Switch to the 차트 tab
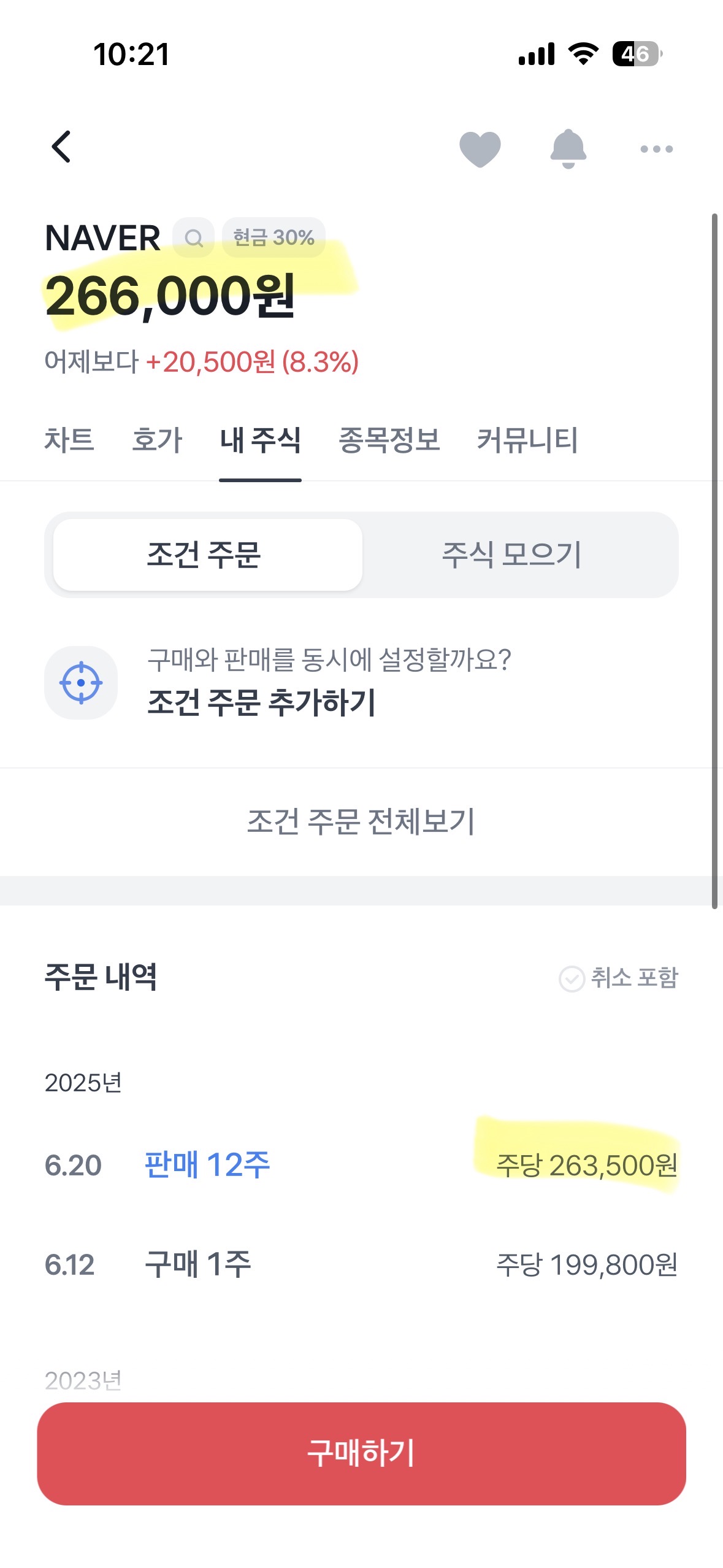The image size is (723, 1568). 69,440
